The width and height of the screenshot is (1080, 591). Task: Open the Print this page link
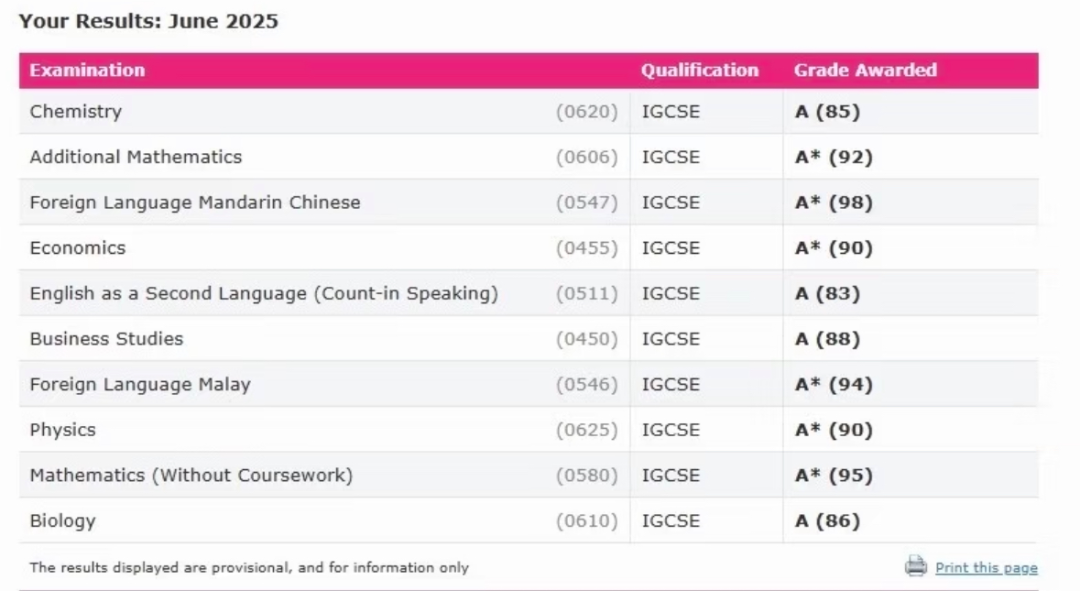pyautogui.click(x=986, y=568)
